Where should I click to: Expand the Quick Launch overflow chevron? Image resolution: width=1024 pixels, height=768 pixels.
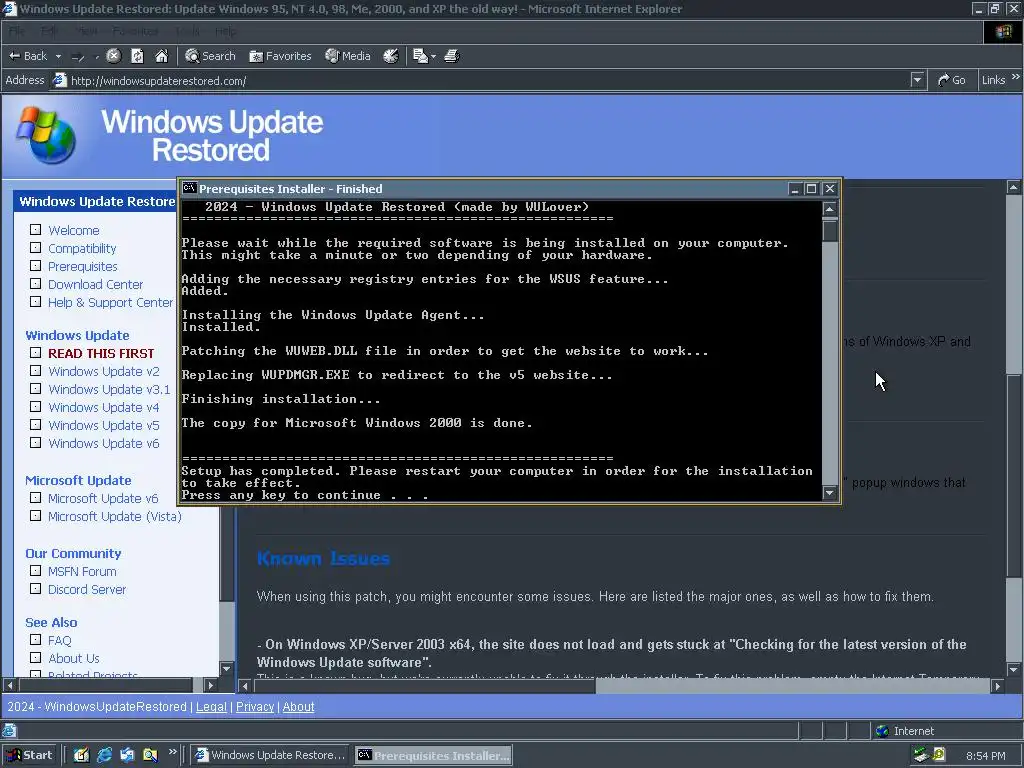pyautogui.click(x=172, y=752)
